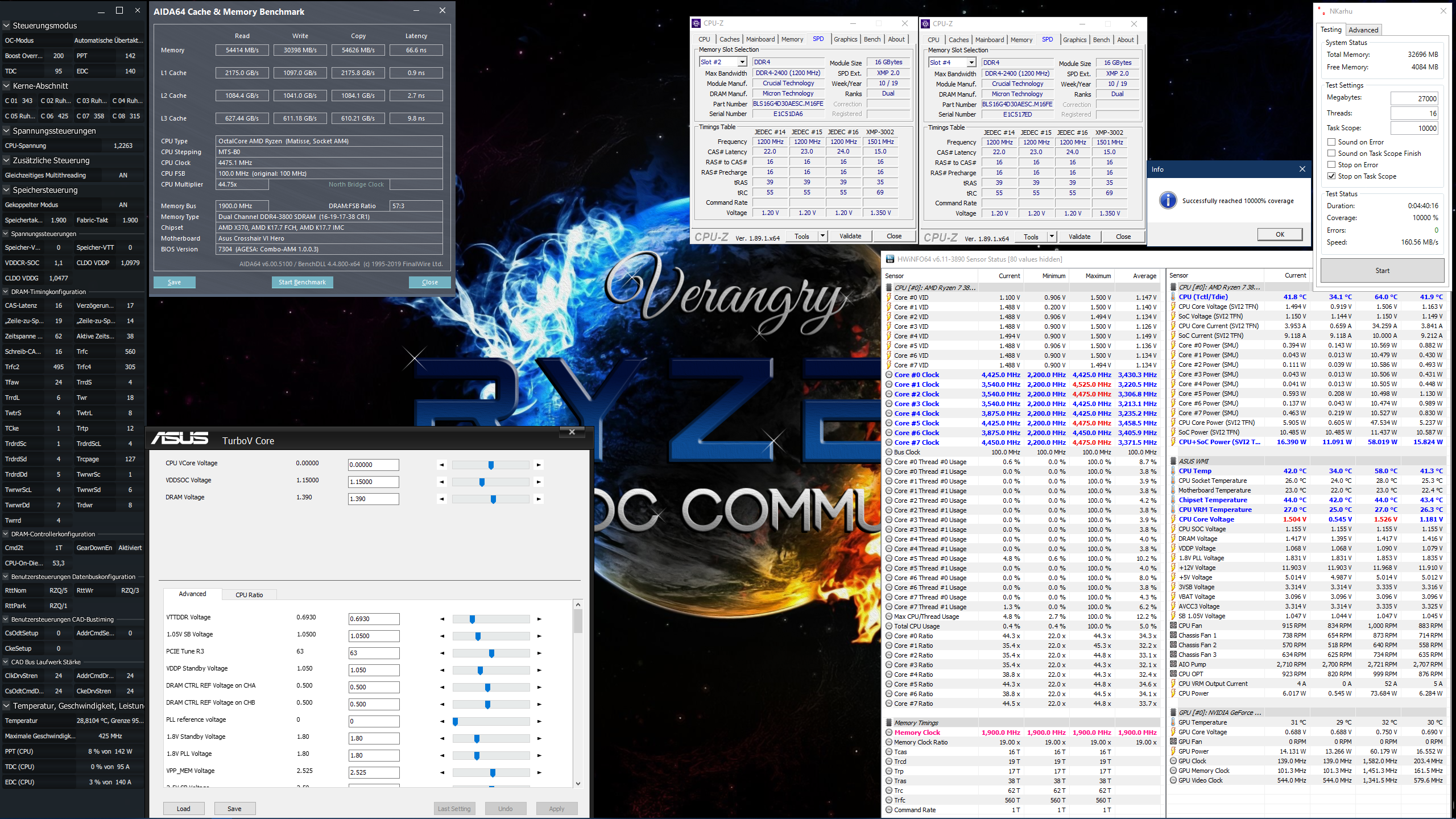Click the blue info icon in Info dialog
The width and height of the screenshot is (1456, 819).
coord(1168,200)
